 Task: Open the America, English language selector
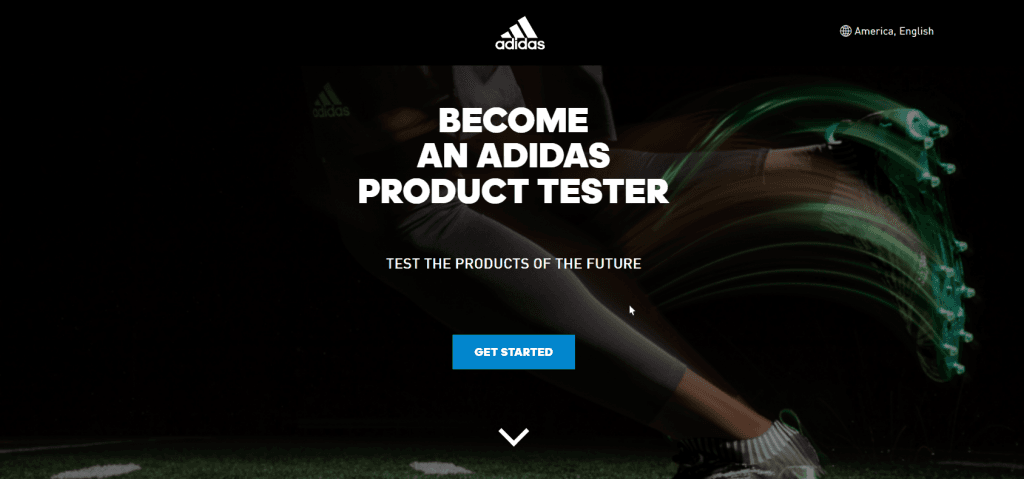(x=887, y=31)
